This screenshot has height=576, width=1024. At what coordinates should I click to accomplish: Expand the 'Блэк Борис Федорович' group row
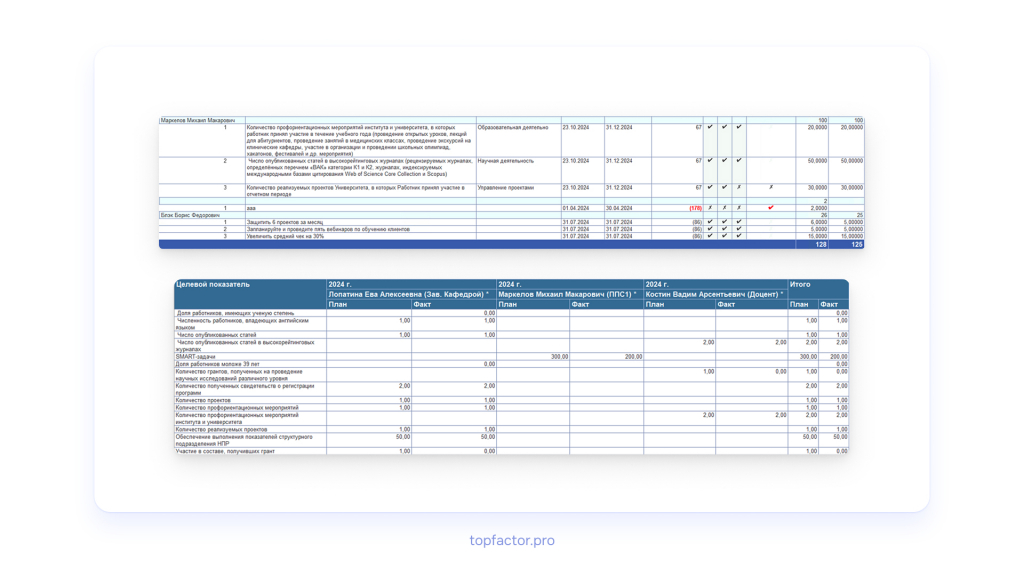(511, 215)
